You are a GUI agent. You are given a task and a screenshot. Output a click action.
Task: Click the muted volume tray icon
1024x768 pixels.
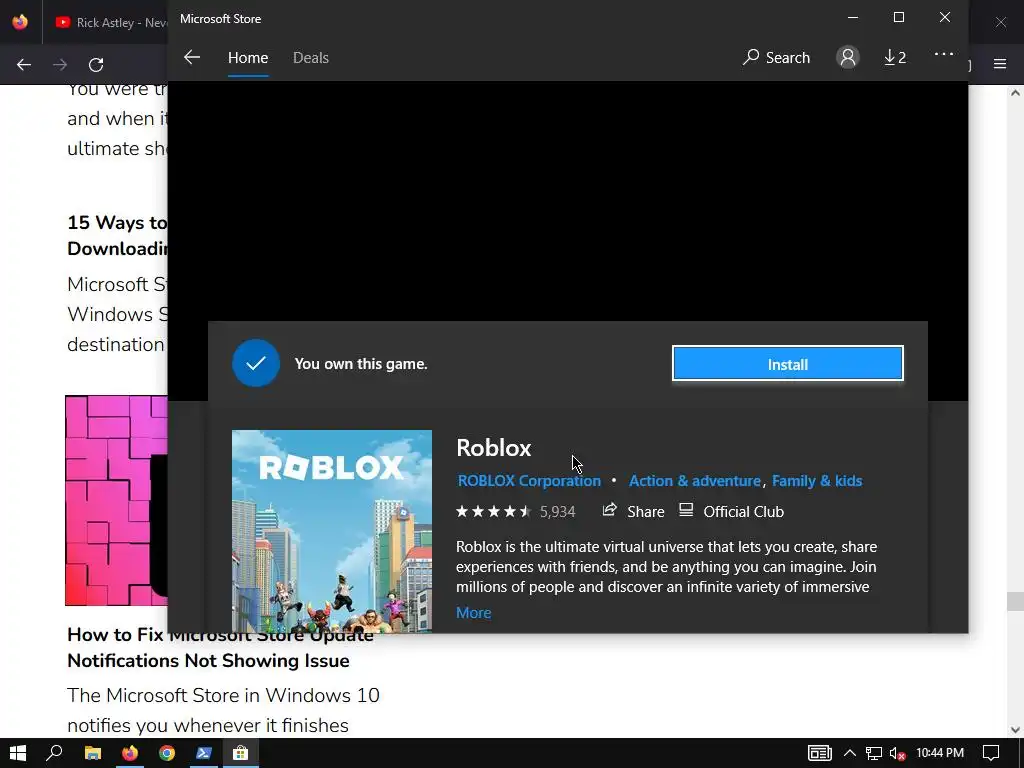[897, 753]
